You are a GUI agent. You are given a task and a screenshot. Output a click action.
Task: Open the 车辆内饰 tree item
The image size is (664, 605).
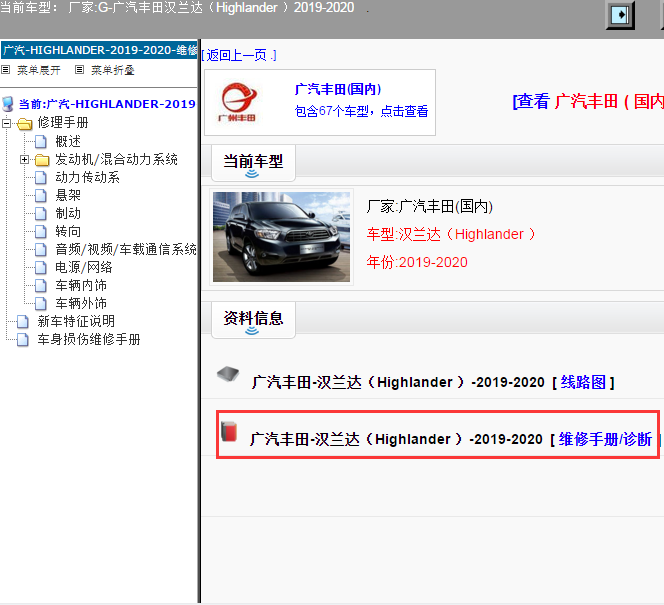[x=81, y=285]
